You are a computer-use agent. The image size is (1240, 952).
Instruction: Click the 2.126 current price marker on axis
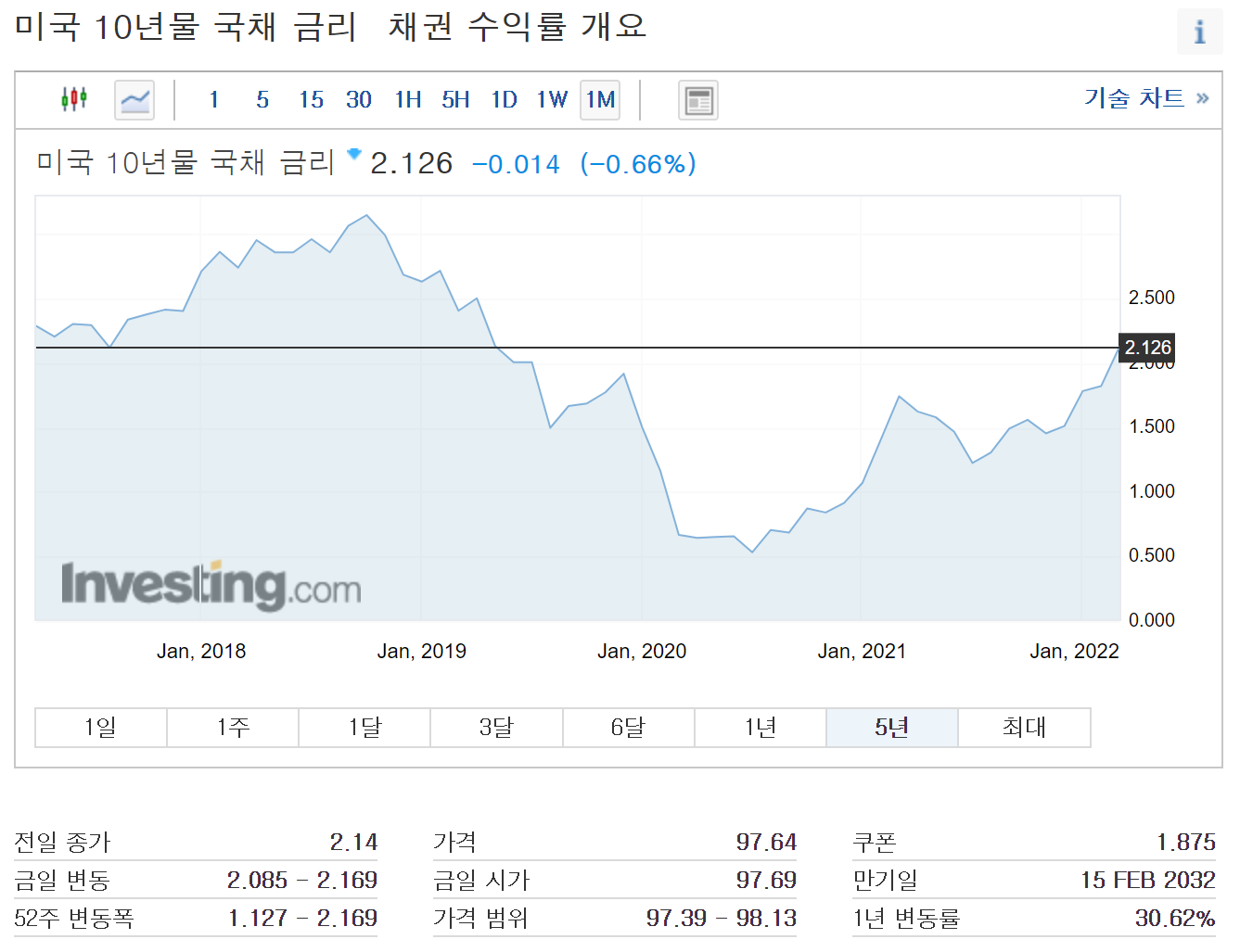click(1147, 348)
